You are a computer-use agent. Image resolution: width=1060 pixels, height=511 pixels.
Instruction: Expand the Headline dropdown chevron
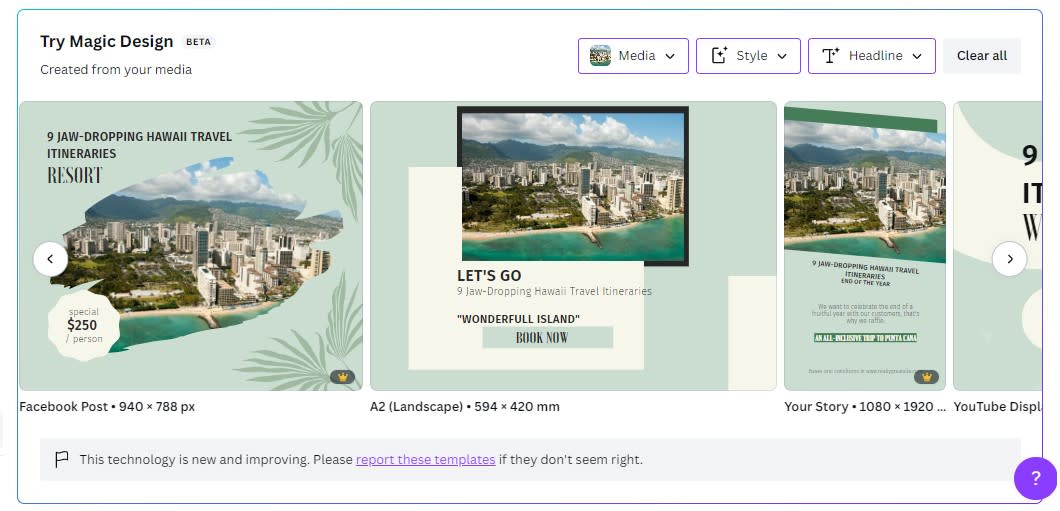(917, 56)
